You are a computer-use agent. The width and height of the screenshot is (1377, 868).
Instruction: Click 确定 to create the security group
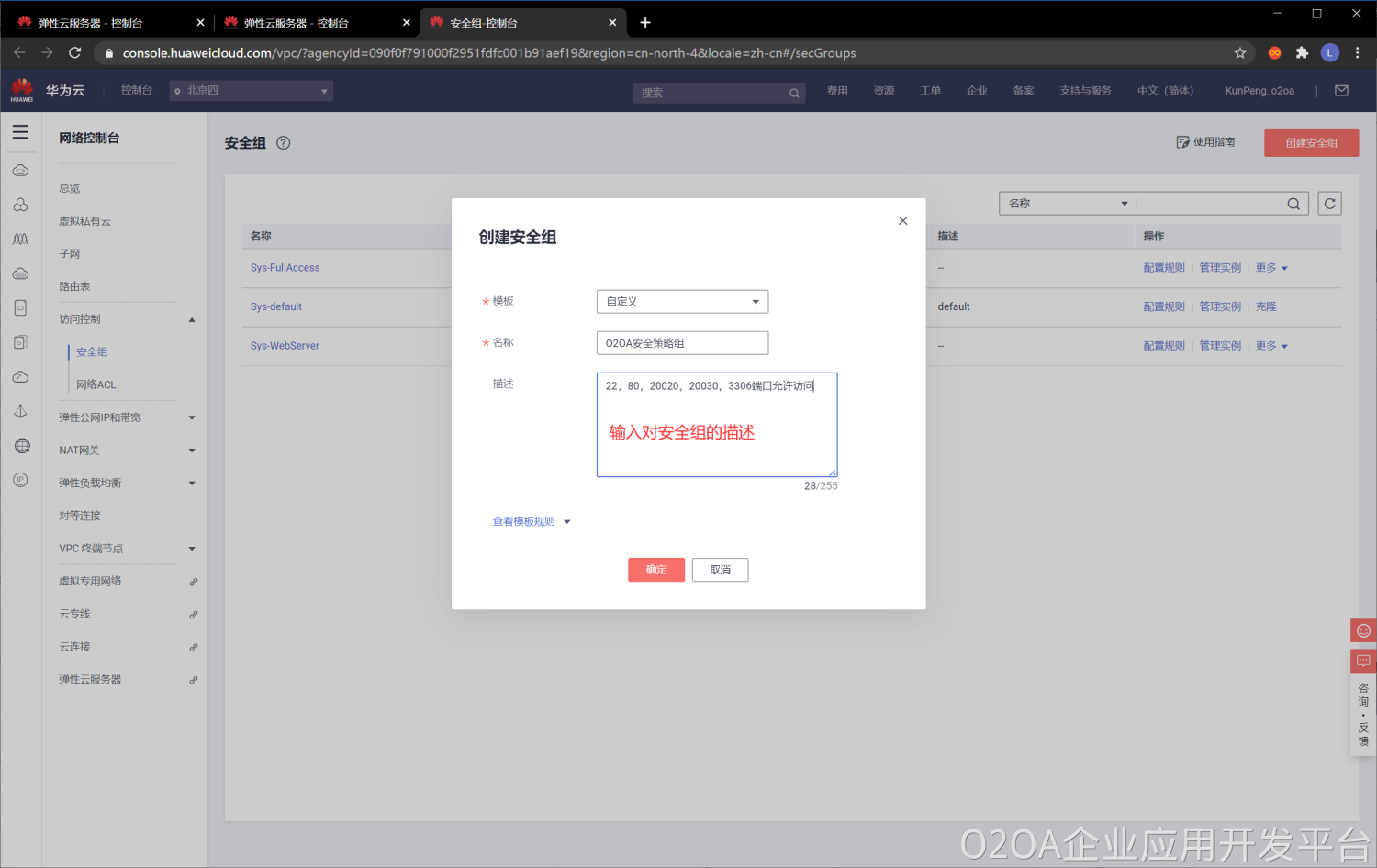[656, 570]
